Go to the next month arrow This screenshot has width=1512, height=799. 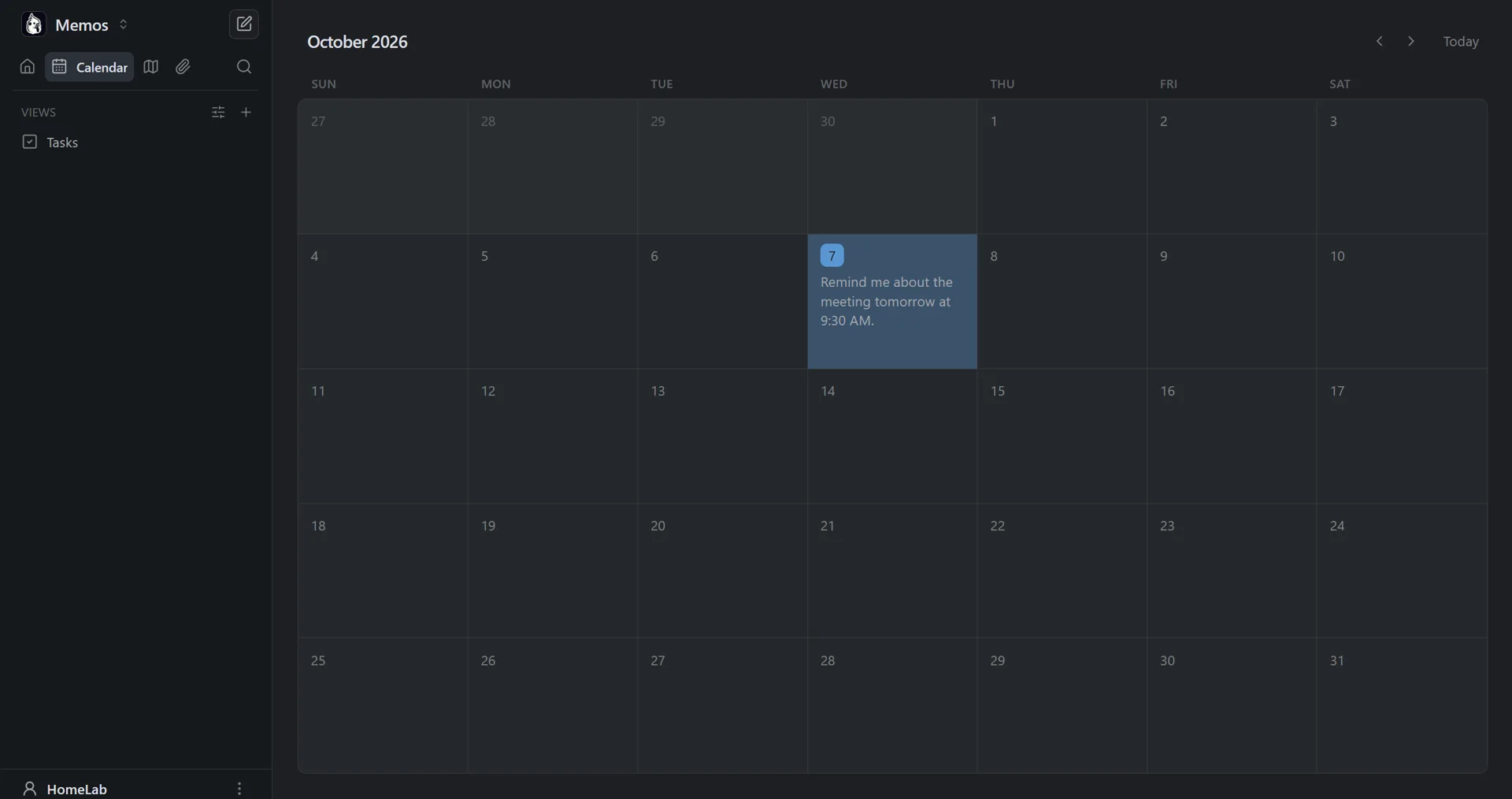(1411, 41)
